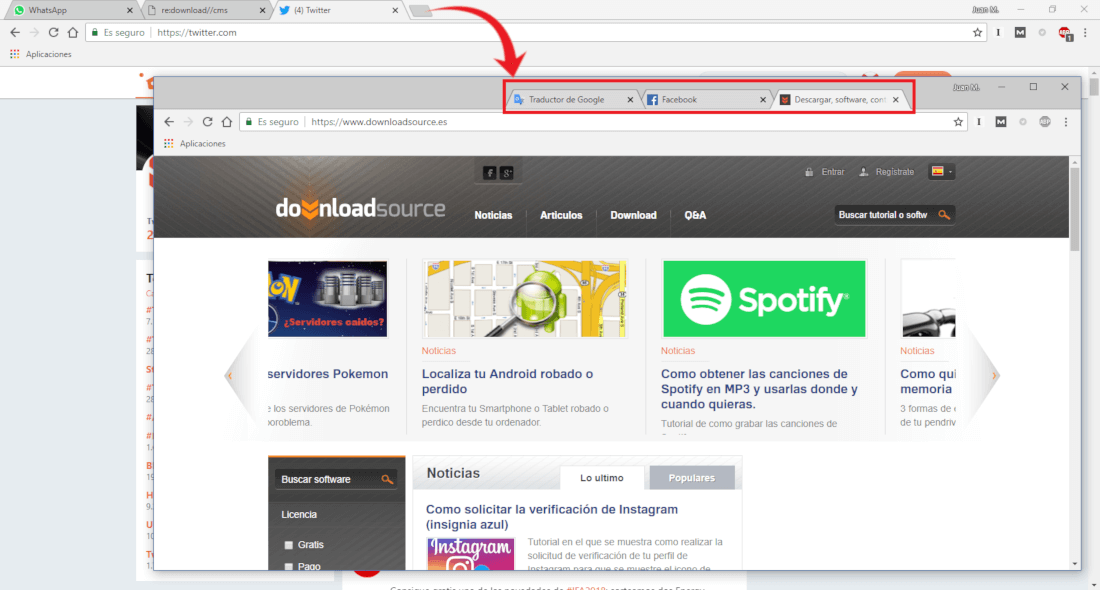Viewport: 1100px width, 590px height.
Task: Select Populares news tab
Action: [692, 478]
